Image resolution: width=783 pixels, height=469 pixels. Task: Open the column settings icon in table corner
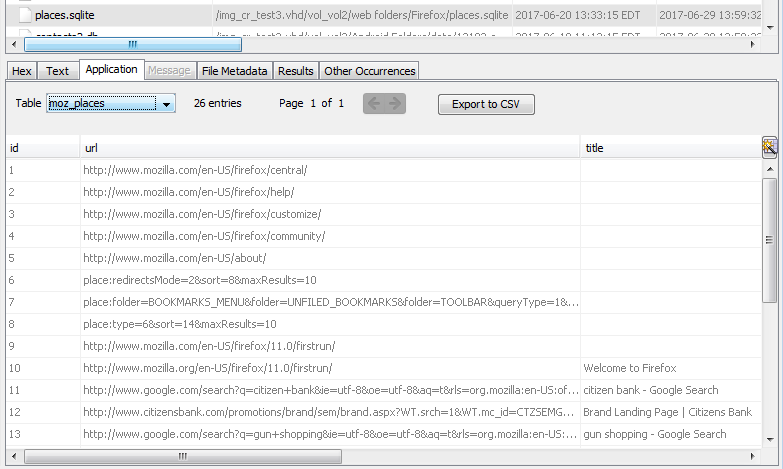tap(770, 147)
